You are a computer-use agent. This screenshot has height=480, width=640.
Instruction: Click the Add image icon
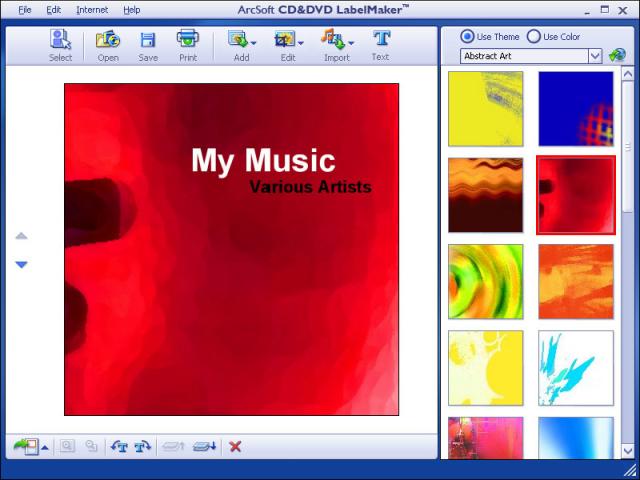click(x=238, y=40)
